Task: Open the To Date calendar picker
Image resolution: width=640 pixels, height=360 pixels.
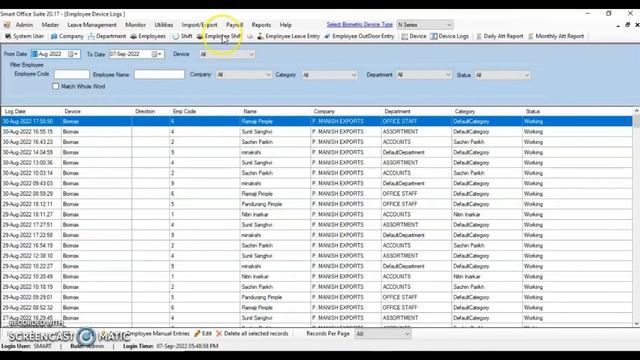Action: pos(157,54)
